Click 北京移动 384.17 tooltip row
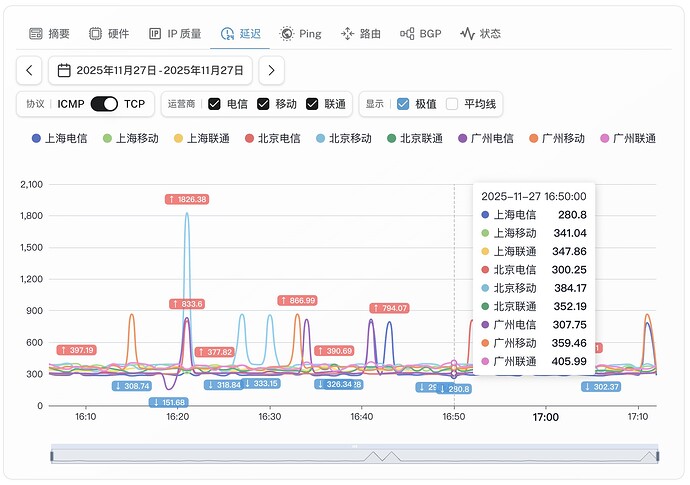The width and height of the screenshot is (690, 485). pos(534,288)
